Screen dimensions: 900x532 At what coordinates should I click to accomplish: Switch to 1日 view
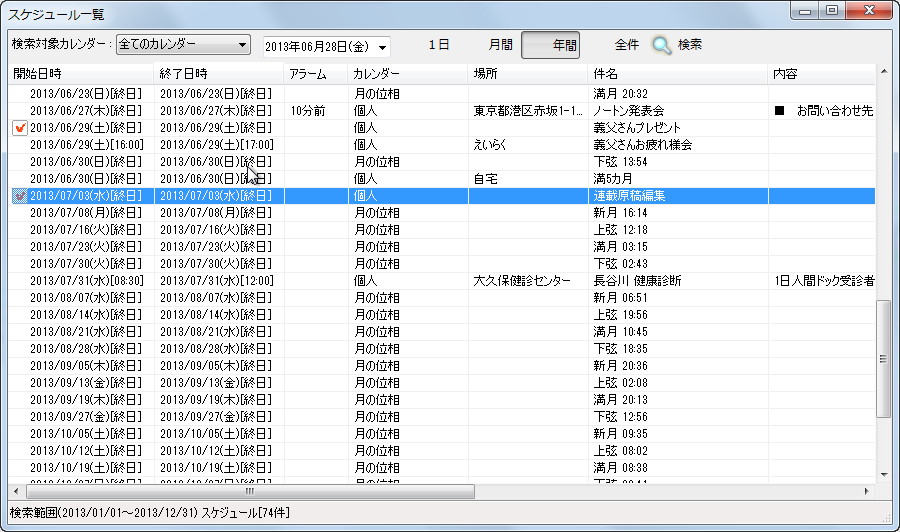[439, 45]
